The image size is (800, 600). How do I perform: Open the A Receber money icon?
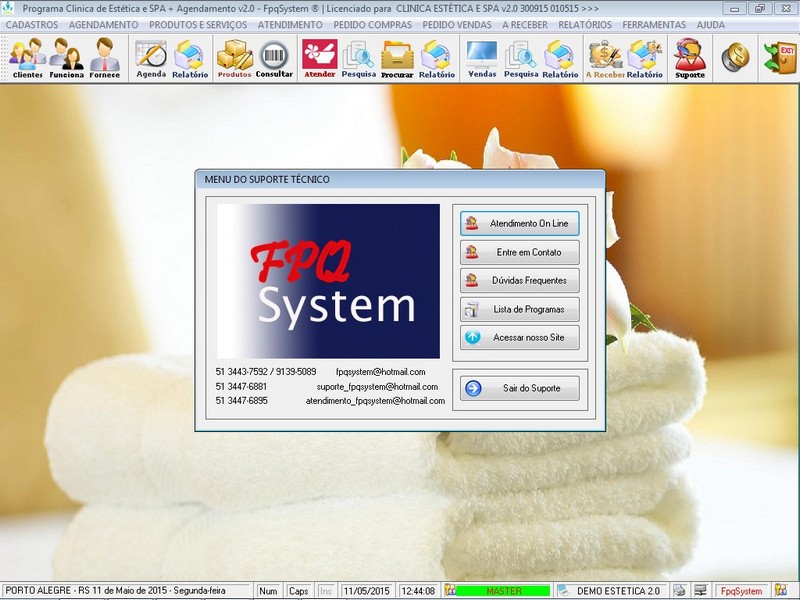click(x=605, y=58)
